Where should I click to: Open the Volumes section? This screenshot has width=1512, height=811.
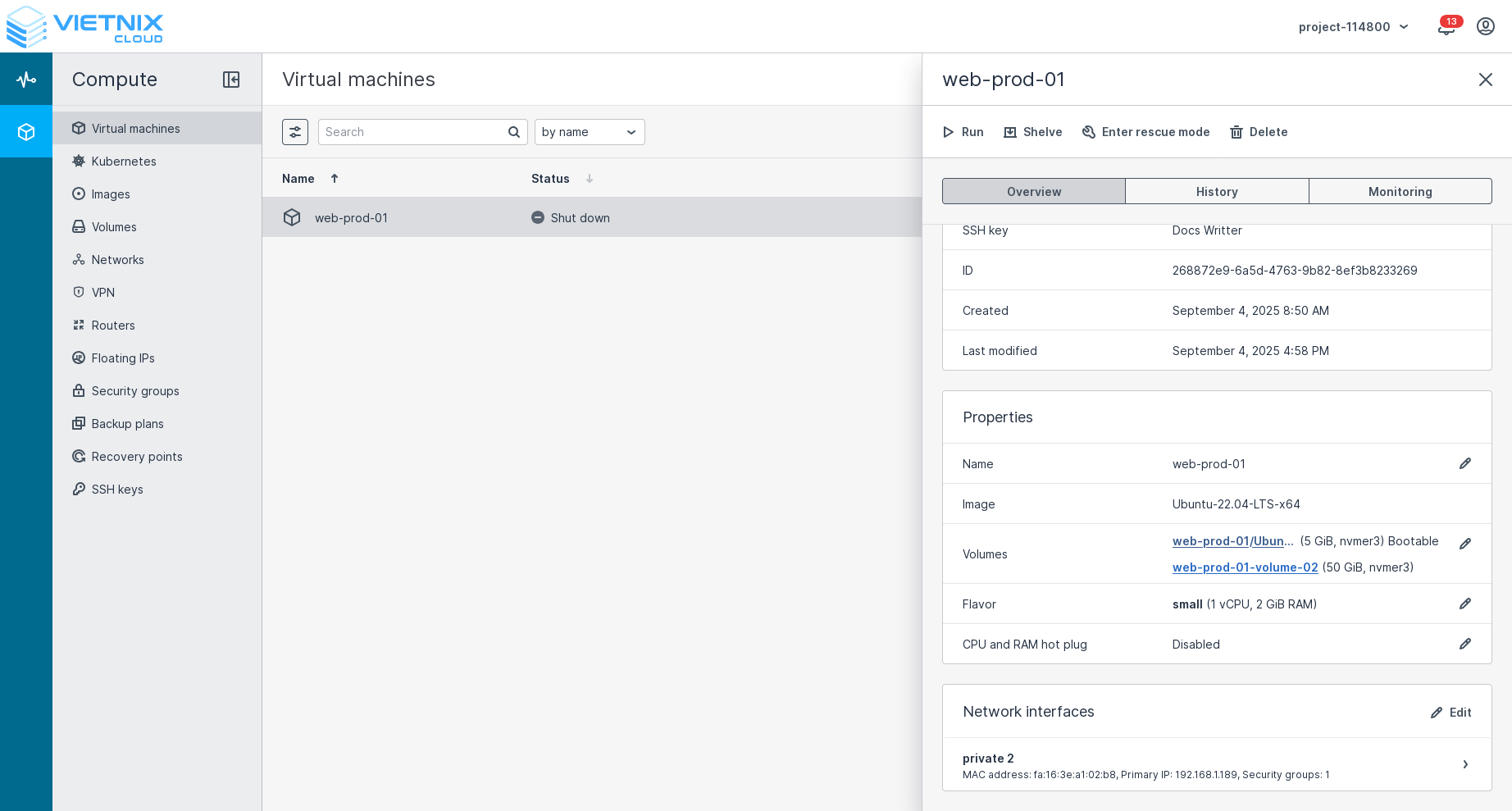point(114,227)
